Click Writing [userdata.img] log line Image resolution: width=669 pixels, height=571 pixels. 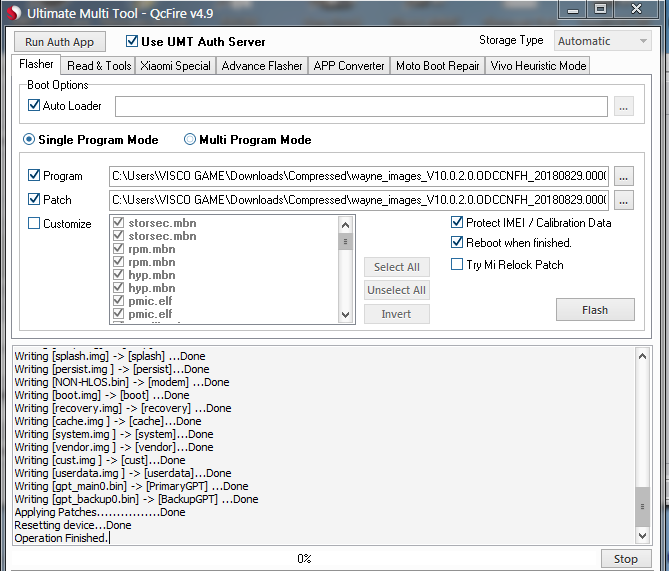pyautogui.click(x=123, y=473)
